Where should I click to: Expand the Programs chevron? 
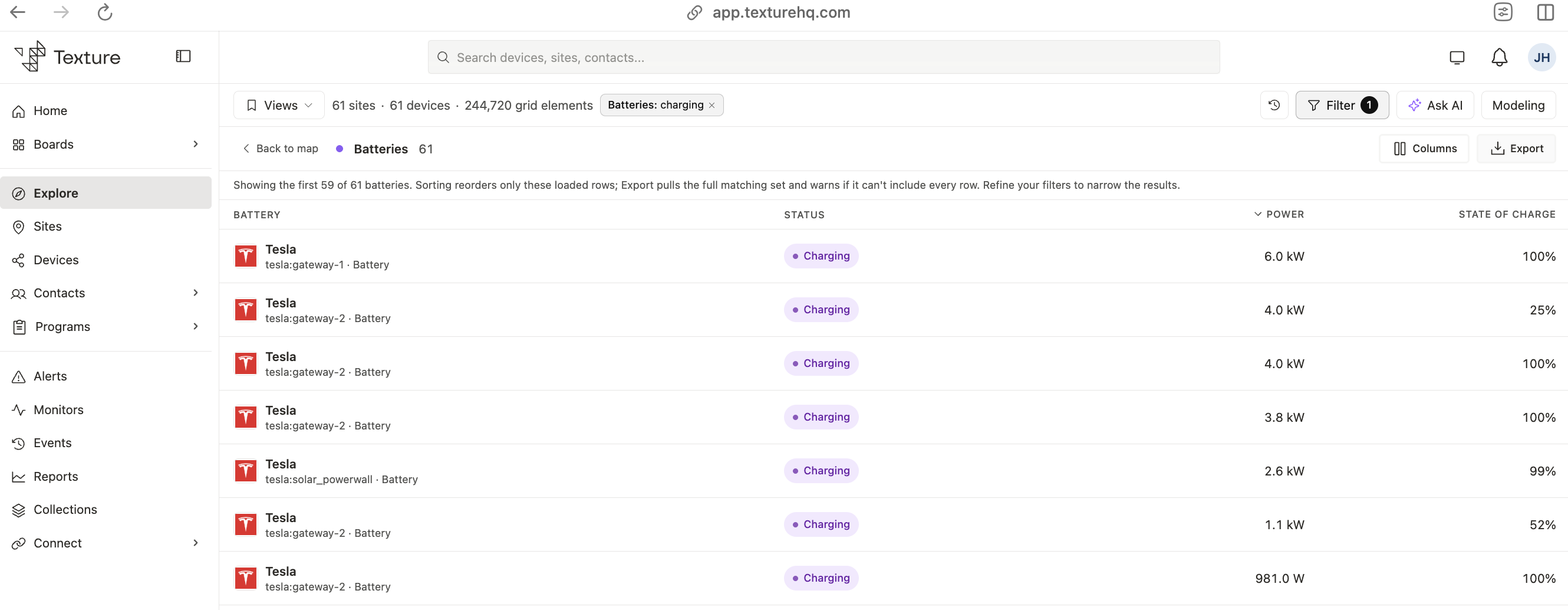click(195, 327)
